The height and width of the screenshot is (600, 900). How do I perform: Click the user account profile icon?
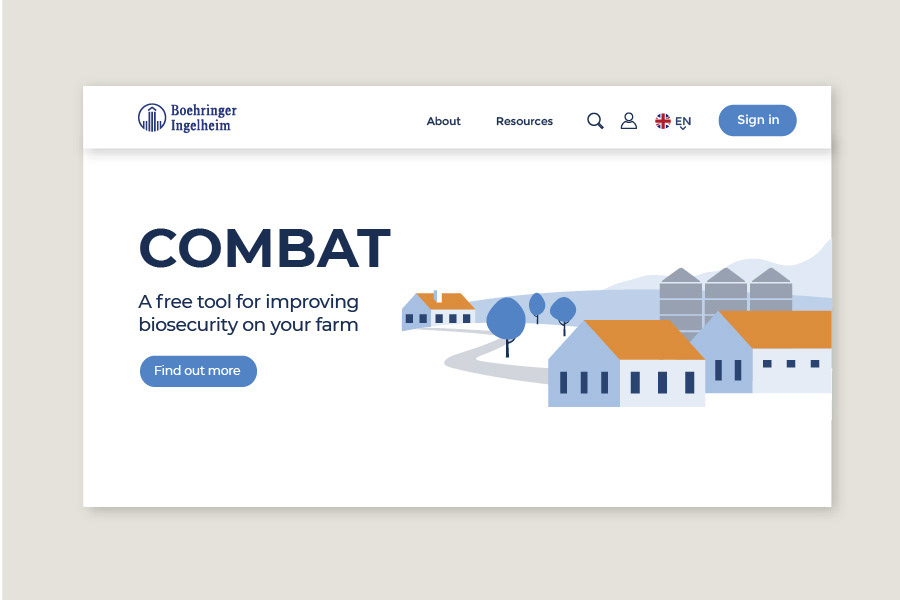point(629,121)
